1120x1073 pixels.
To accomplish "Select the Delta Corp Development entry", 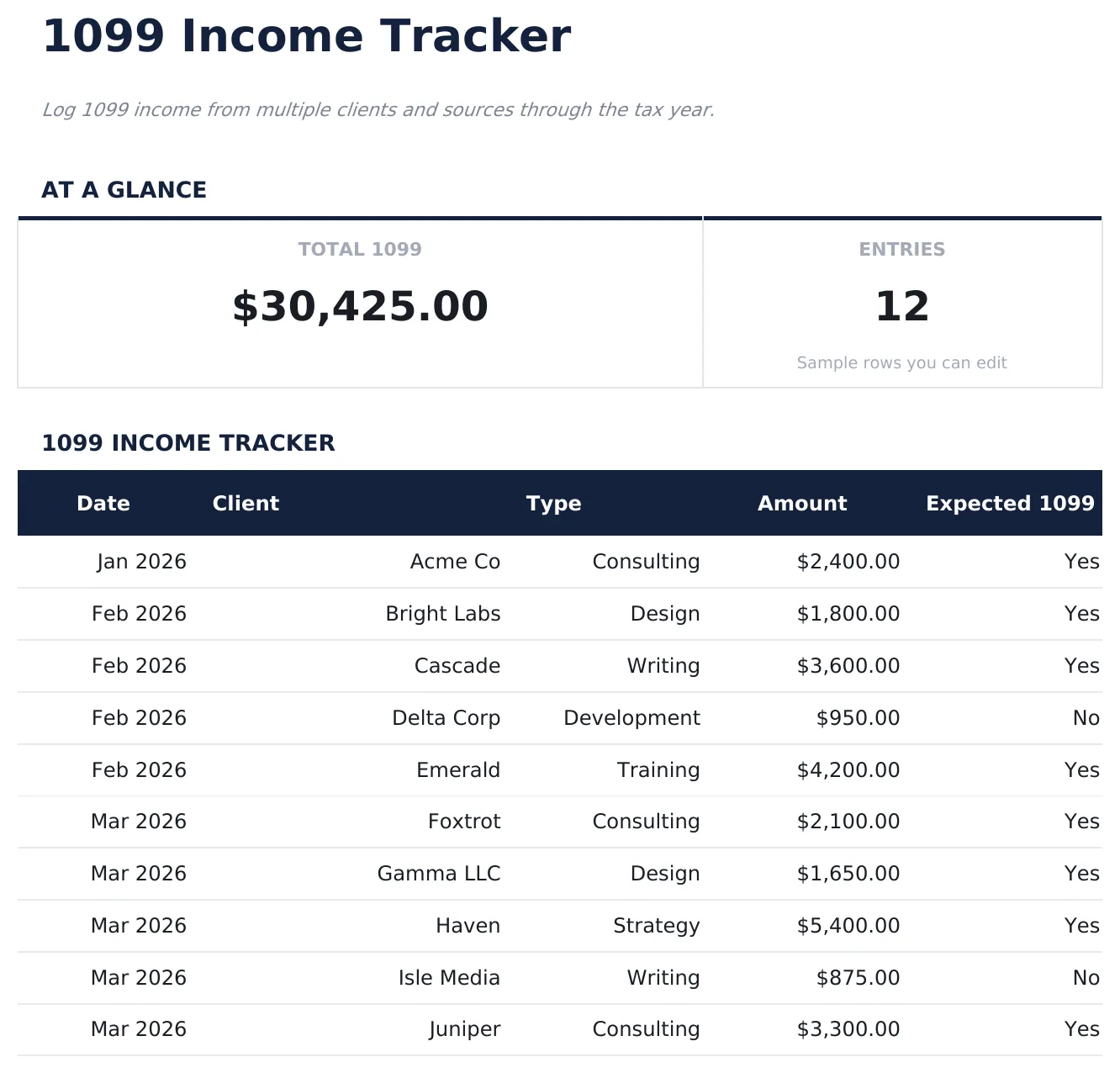I will (631, 717).
